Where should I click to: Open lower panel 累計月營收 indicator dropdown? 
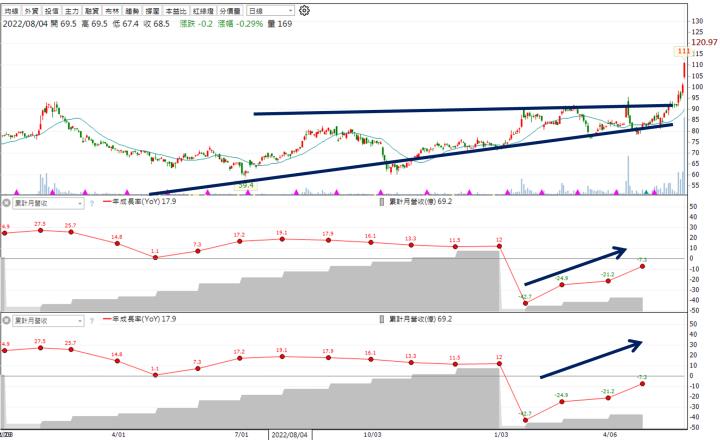coord(48,320)
